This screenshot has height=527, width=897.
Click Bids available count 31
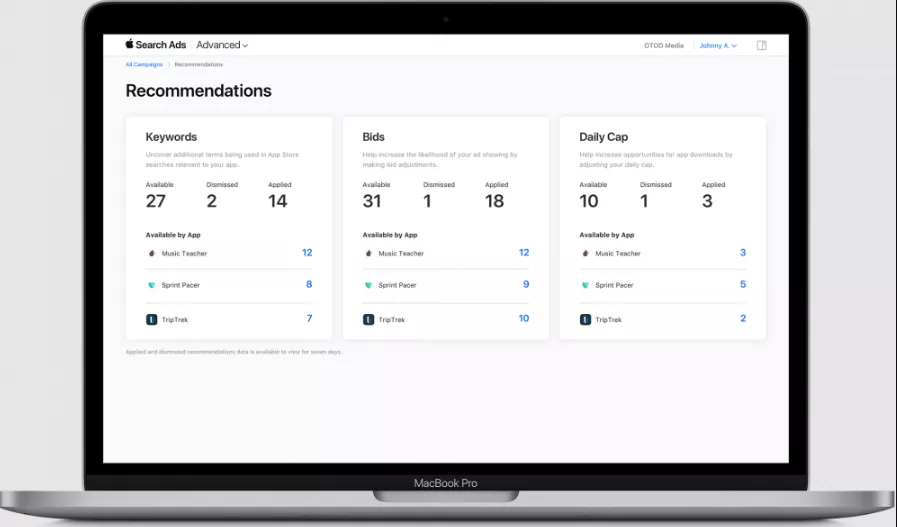point(372,201)
